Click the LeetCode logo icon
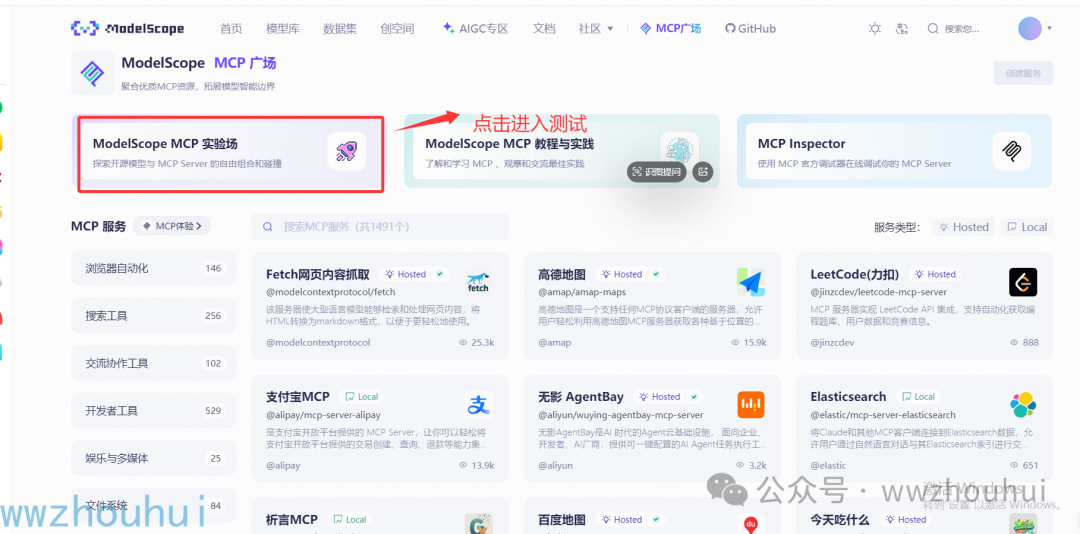1080x534 pixels. tap(1023, 282)
